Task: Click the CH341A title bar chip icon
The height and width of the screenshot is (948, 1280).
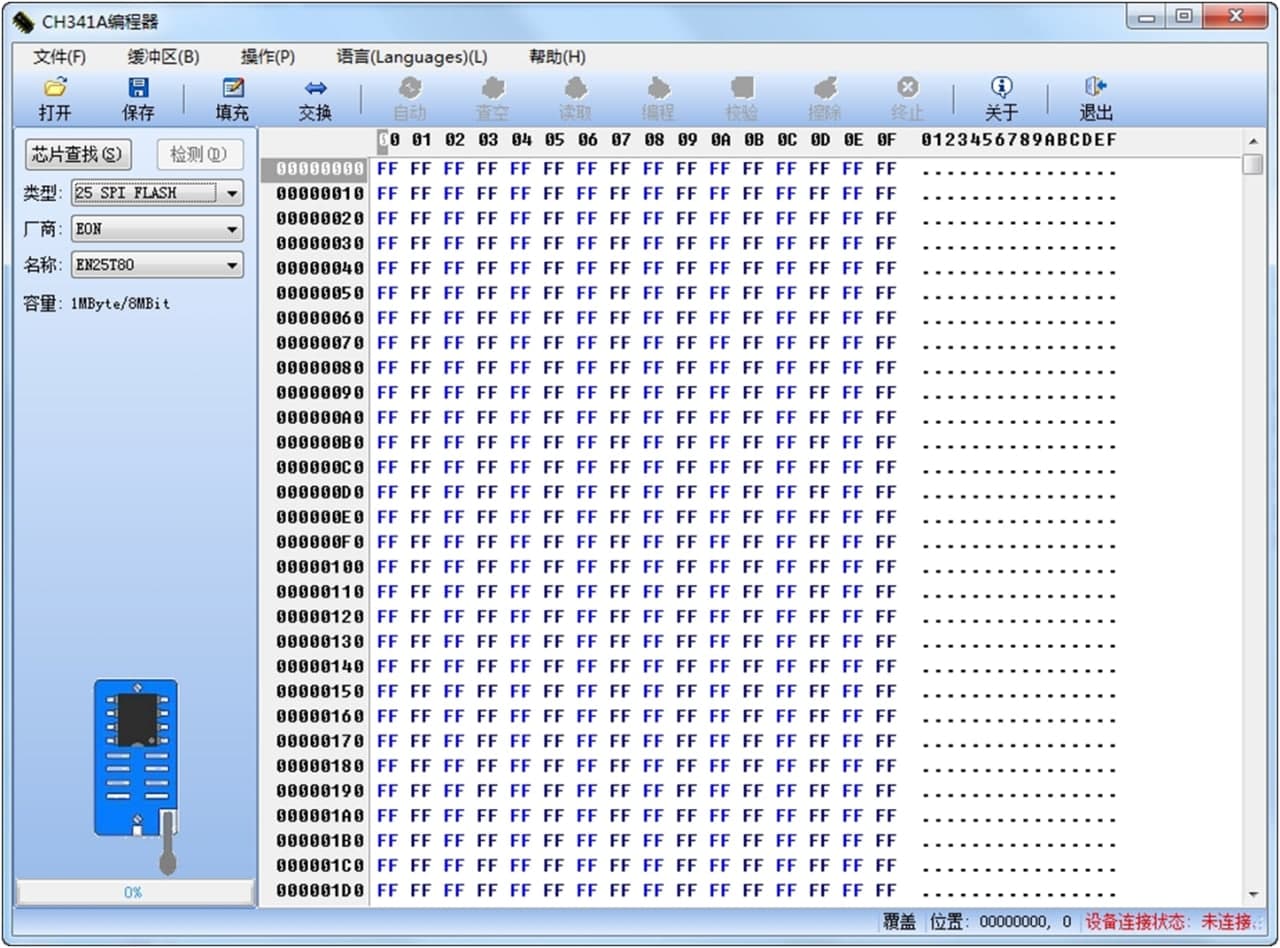Action: [24, 21]
